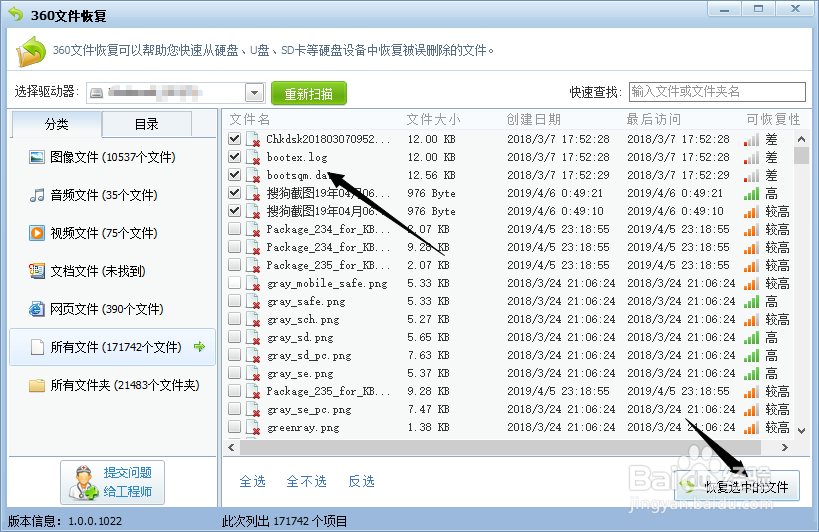Click green arrow next to 所有文件
The height and width of the screenshot is (532, 819).
click(200, 347)
